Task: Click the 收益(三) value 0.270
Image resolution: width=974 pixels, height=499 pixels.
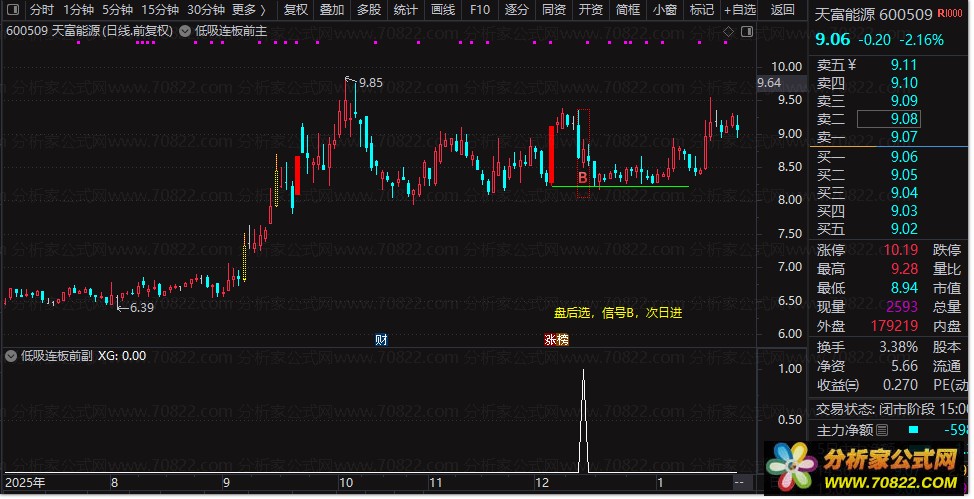Action: tap(899, 385)
